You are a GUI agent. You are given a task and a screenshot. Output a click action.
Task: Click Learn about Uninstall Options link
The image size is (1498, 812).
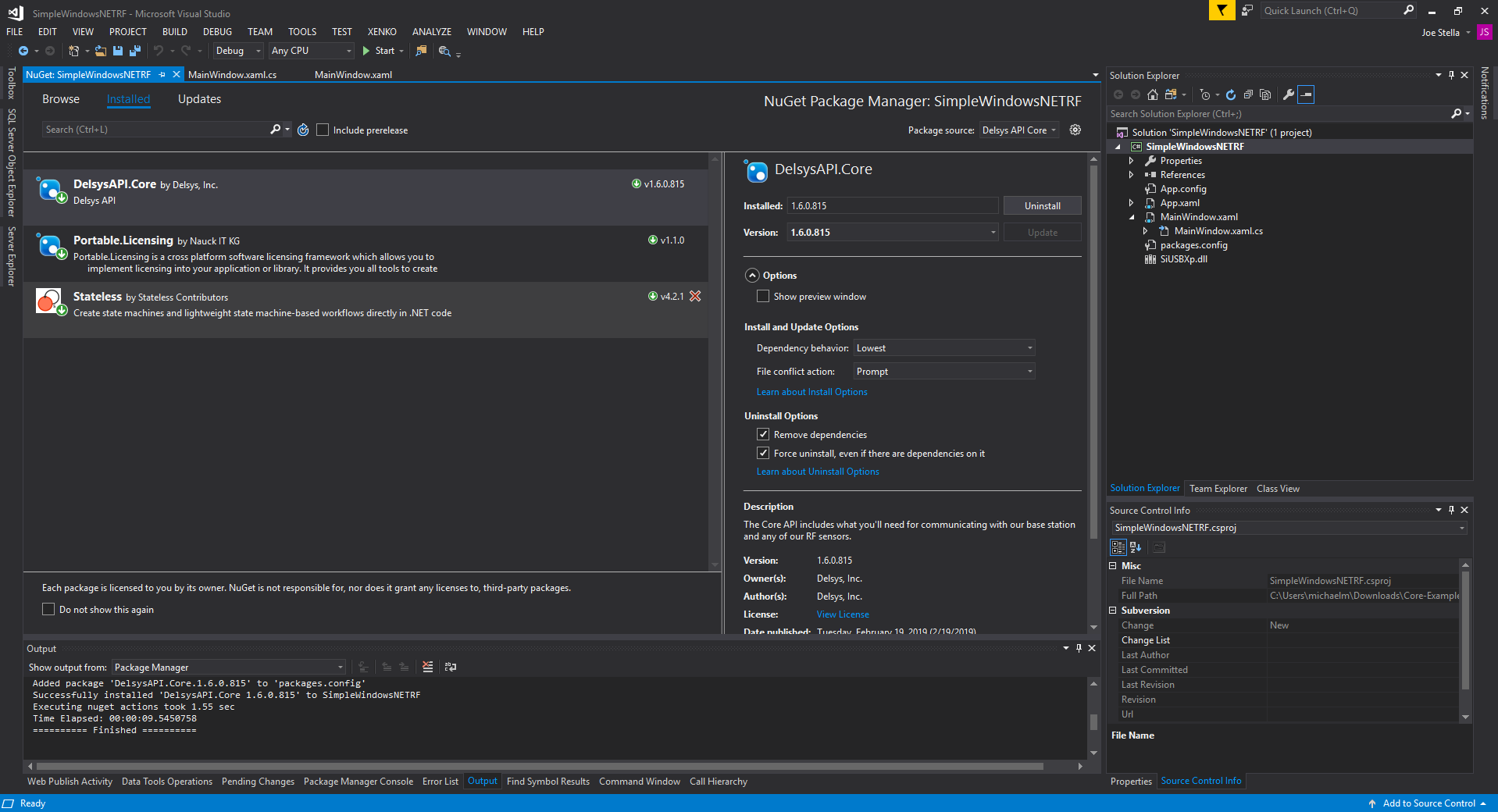point(818,471)
